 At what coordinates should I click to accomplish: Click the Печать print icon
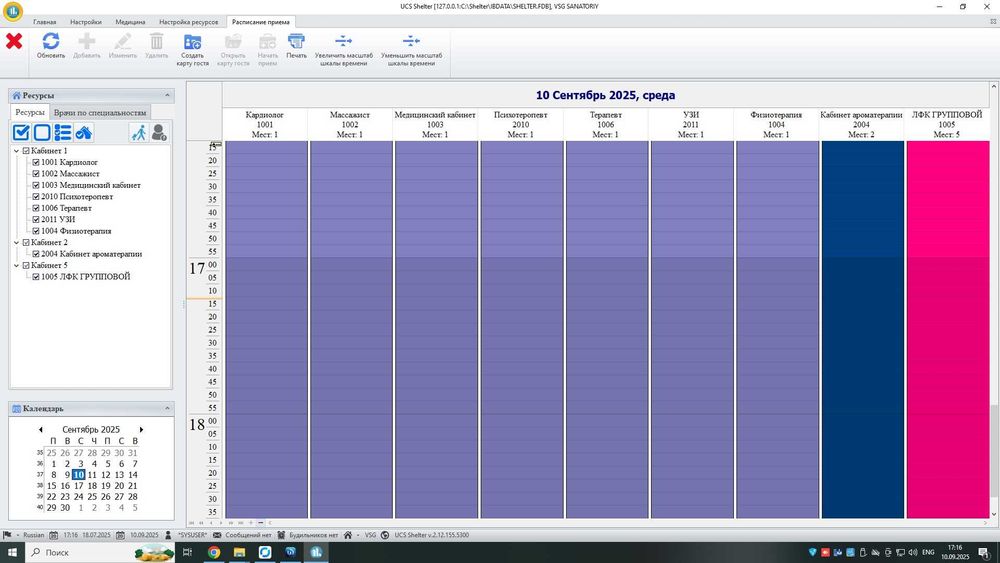pos(296,41)
